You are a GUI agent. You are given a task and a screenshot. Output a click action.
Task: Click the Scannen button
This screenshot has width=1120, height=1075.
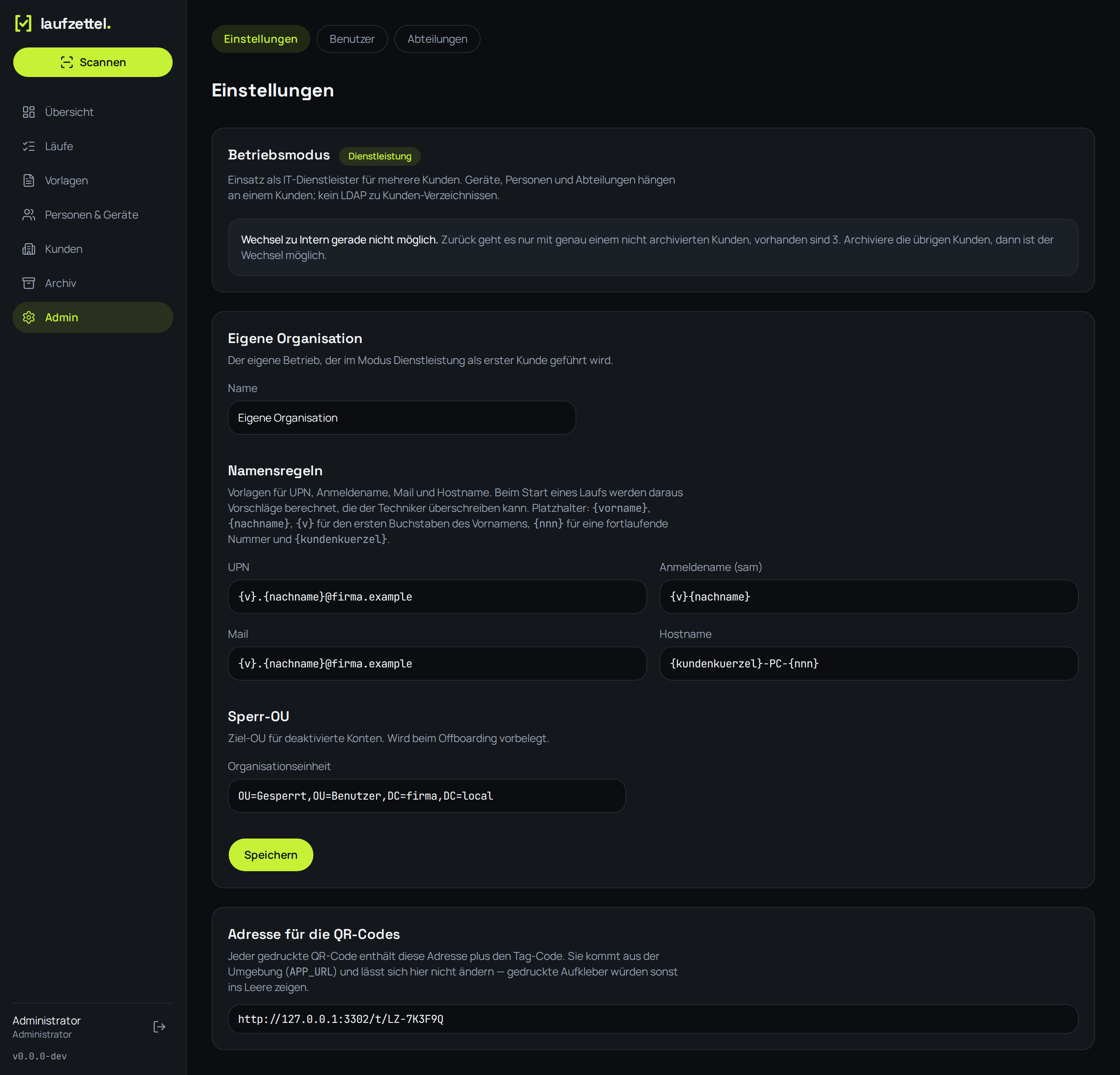coord(93,62)
